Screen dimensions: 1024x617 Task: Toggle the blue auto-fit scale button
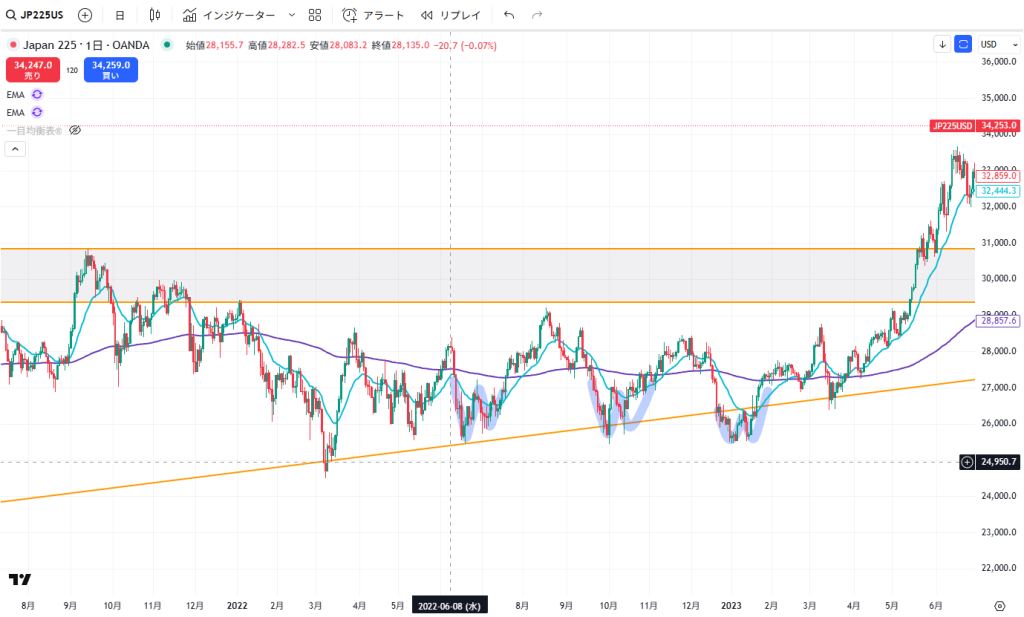click(x=963, y=44)
